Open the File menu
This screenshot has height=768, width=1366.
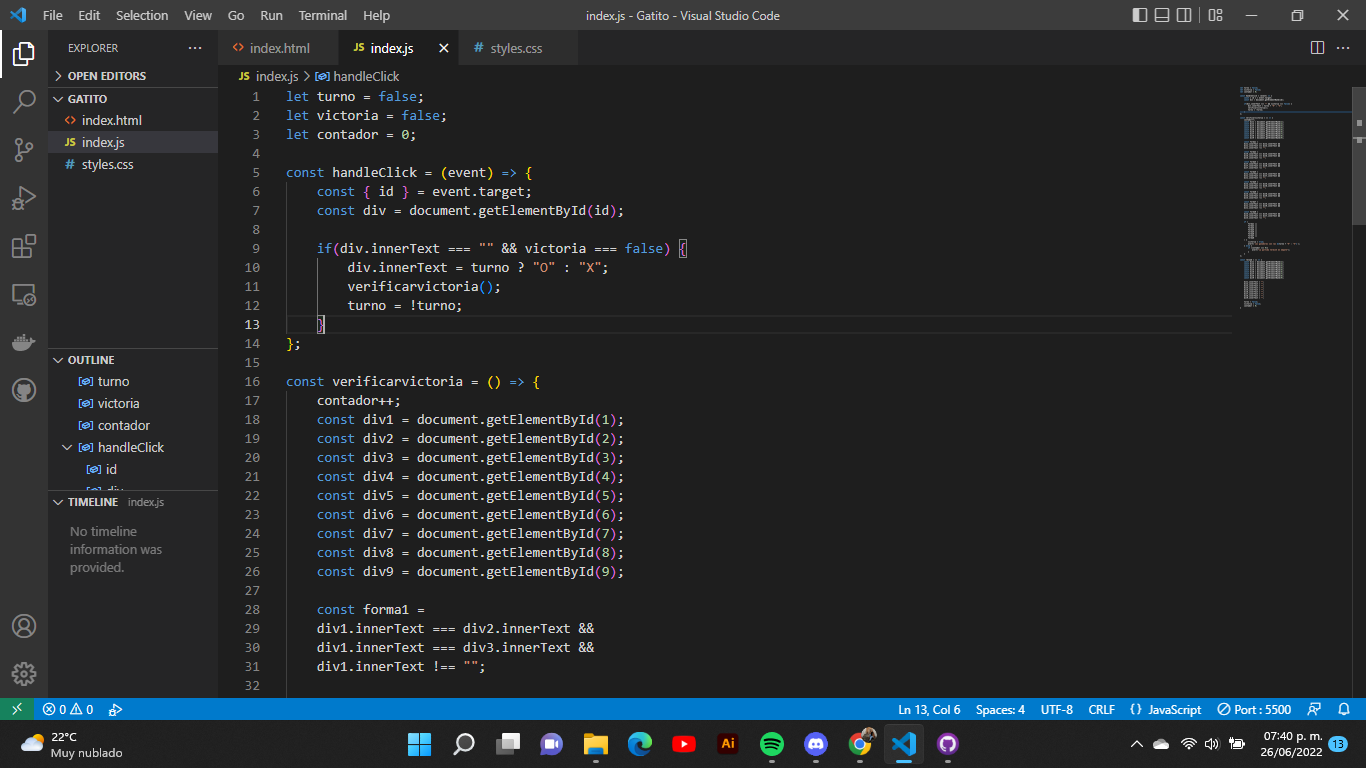click(x=53, y=15)
